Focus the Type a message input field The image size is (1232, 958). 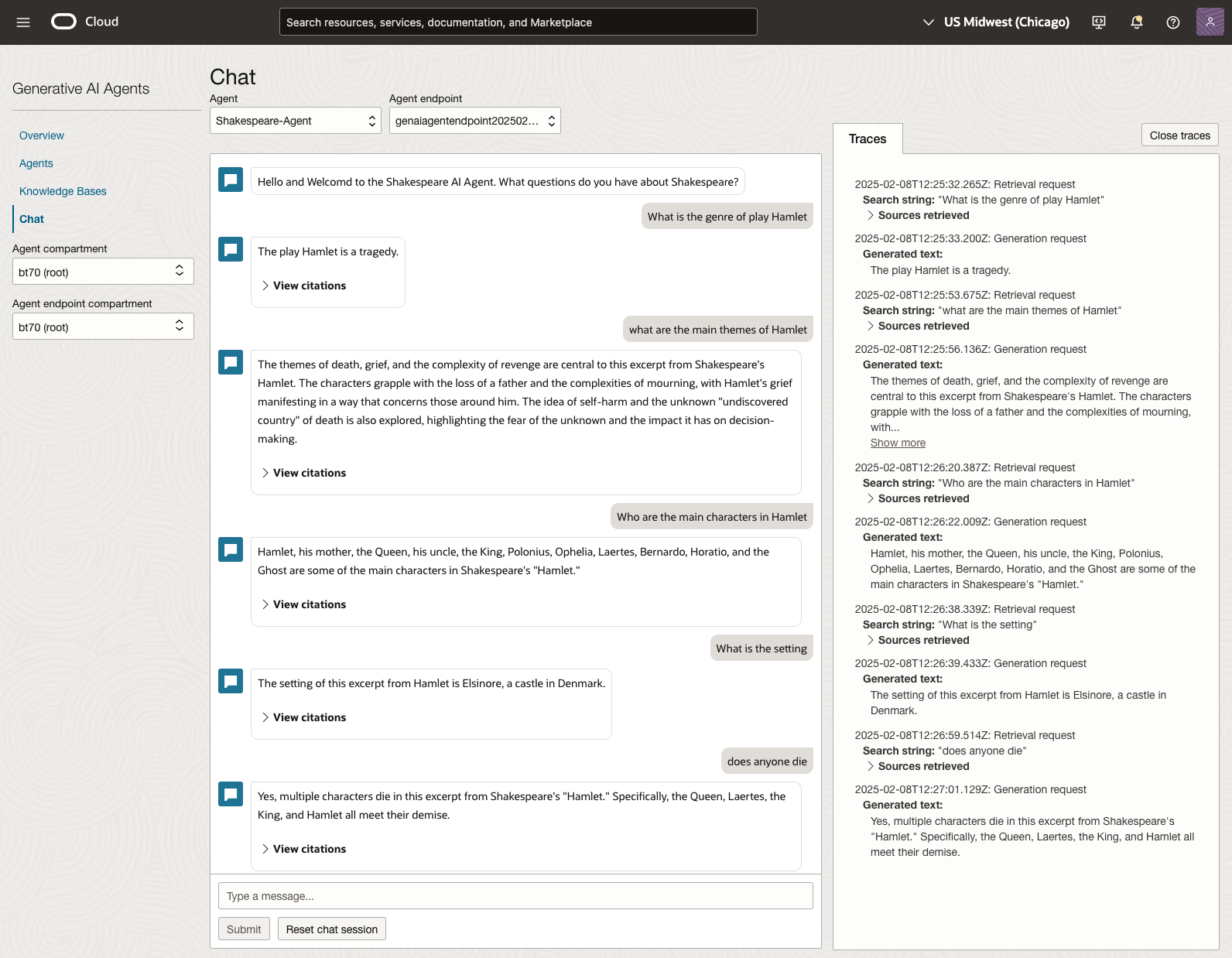pyautogui.click(x=515, y=896)
